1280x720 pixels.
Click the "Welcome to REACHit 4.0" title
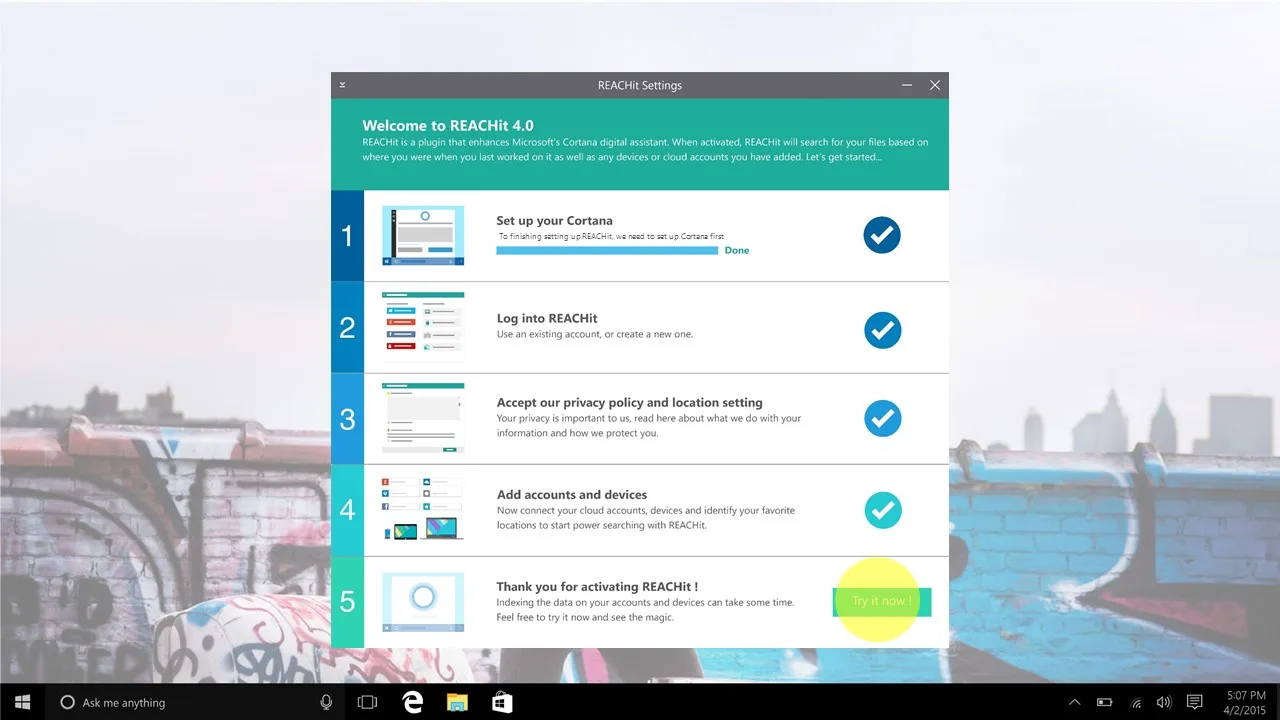click(448, 126)
